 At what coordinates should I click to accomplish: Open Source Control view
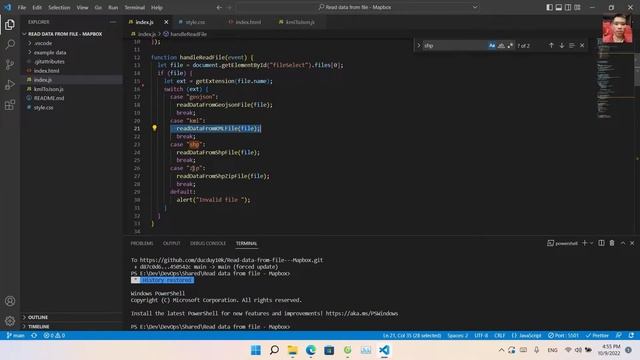tap(10, 64)
